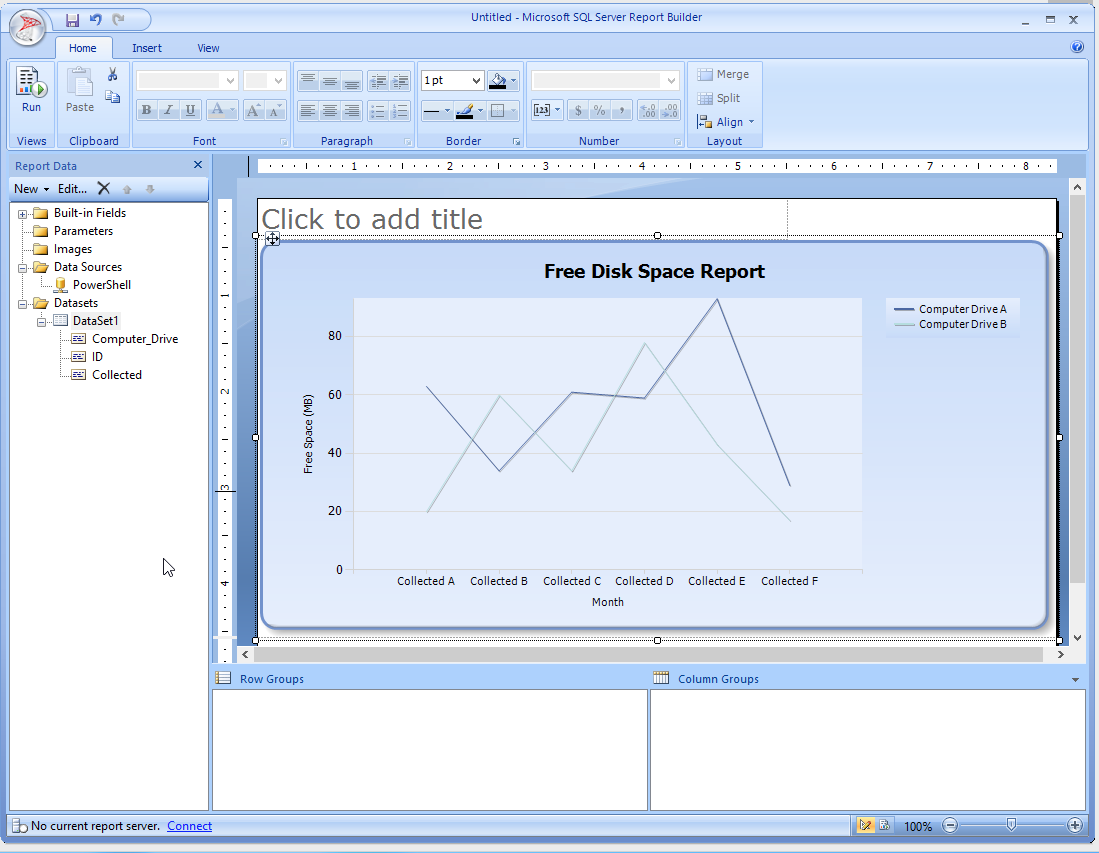Open the View ribbon tab

coord(208,48)
